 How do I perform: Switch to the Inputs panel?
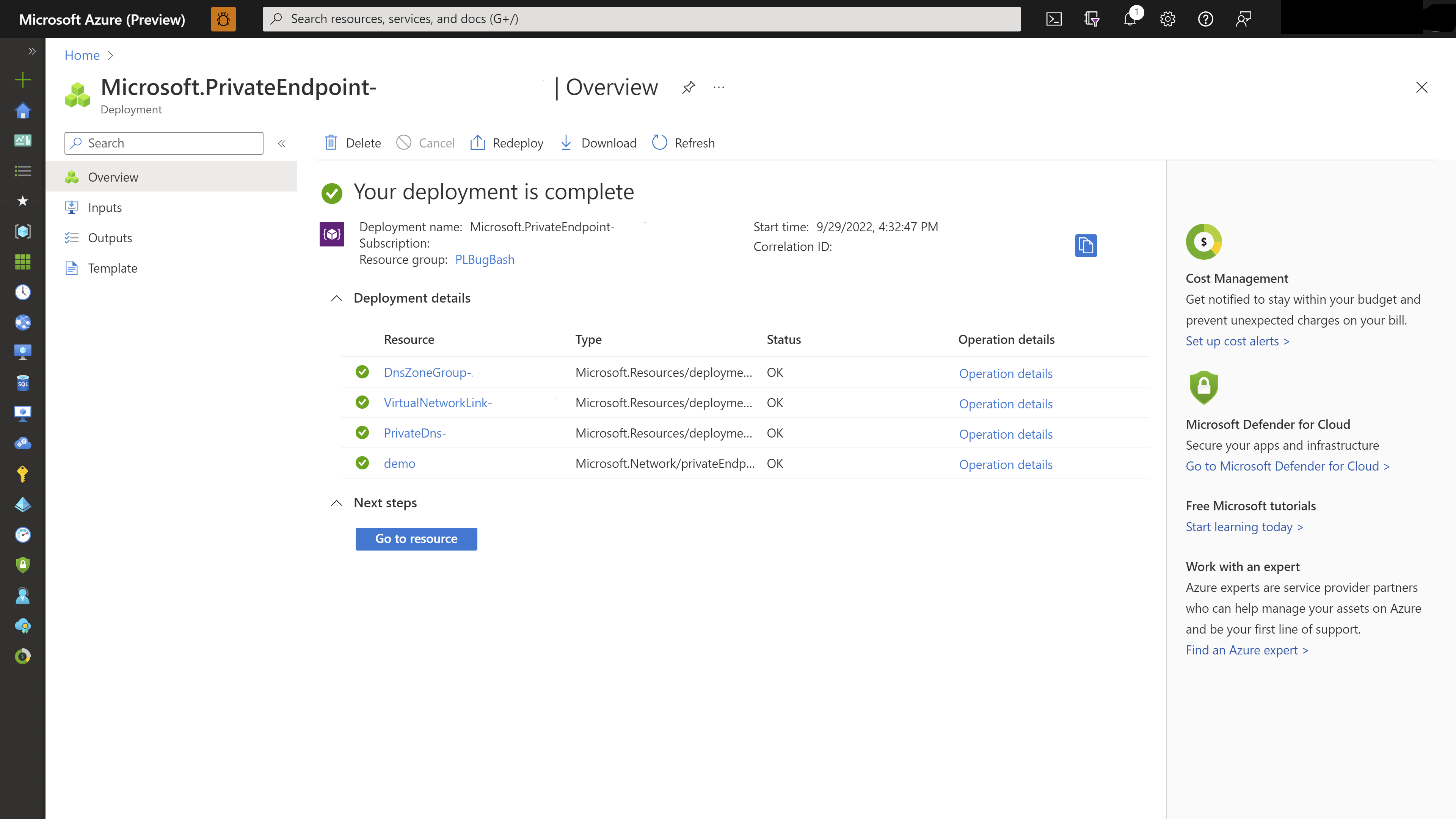[105, 207]
